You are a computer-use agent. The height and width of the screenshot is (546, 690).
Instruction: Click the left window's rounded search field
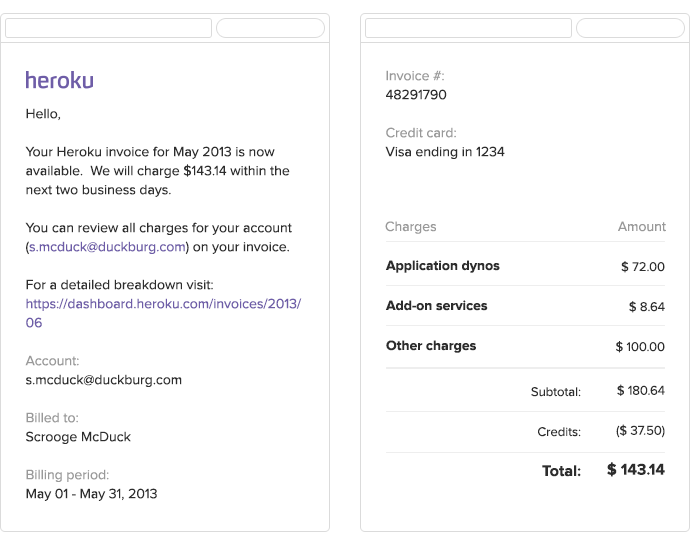click(270, 28)
